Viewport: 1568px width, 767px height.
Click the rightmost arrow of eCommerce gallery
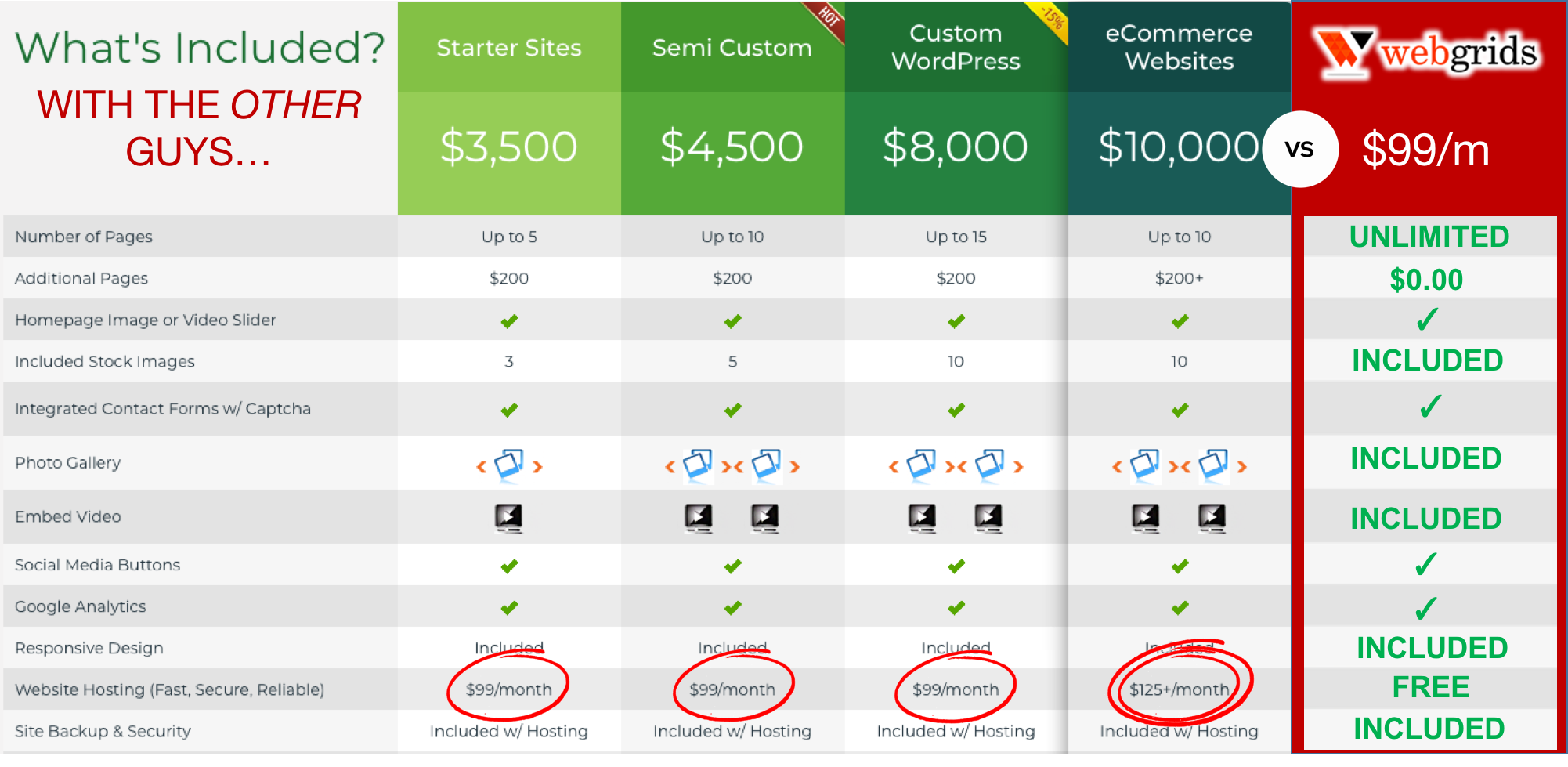(x=1241, y=467)
